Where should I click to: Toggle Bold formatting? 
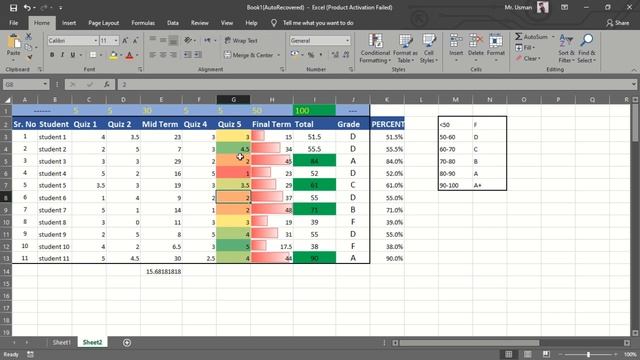pos(52,55)
